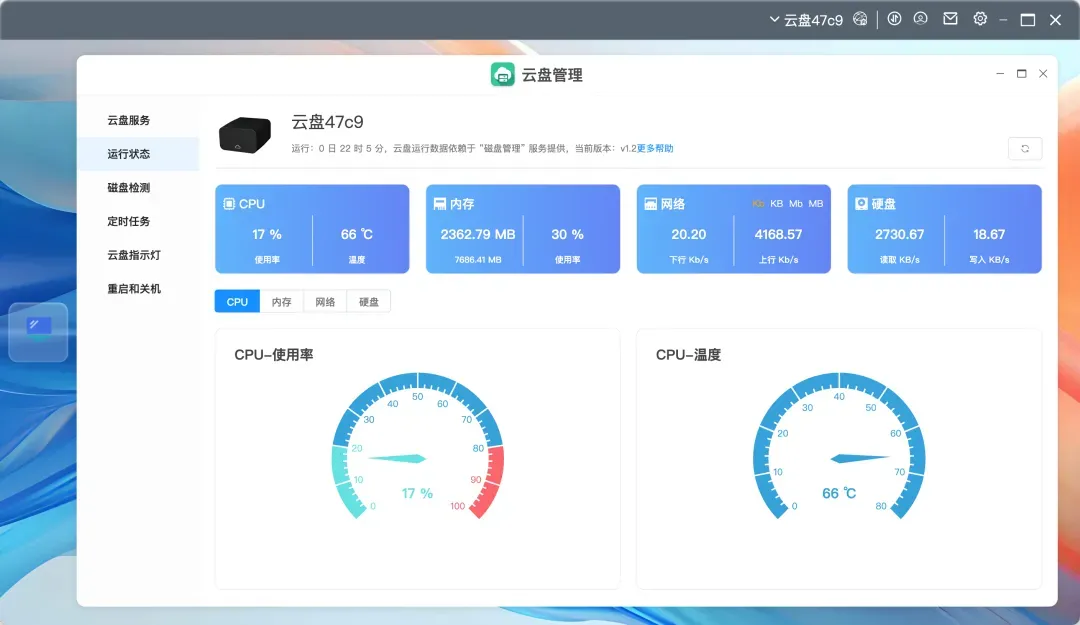
Task: Click the 云盘管理 window title text
Action: click(552, 75)
